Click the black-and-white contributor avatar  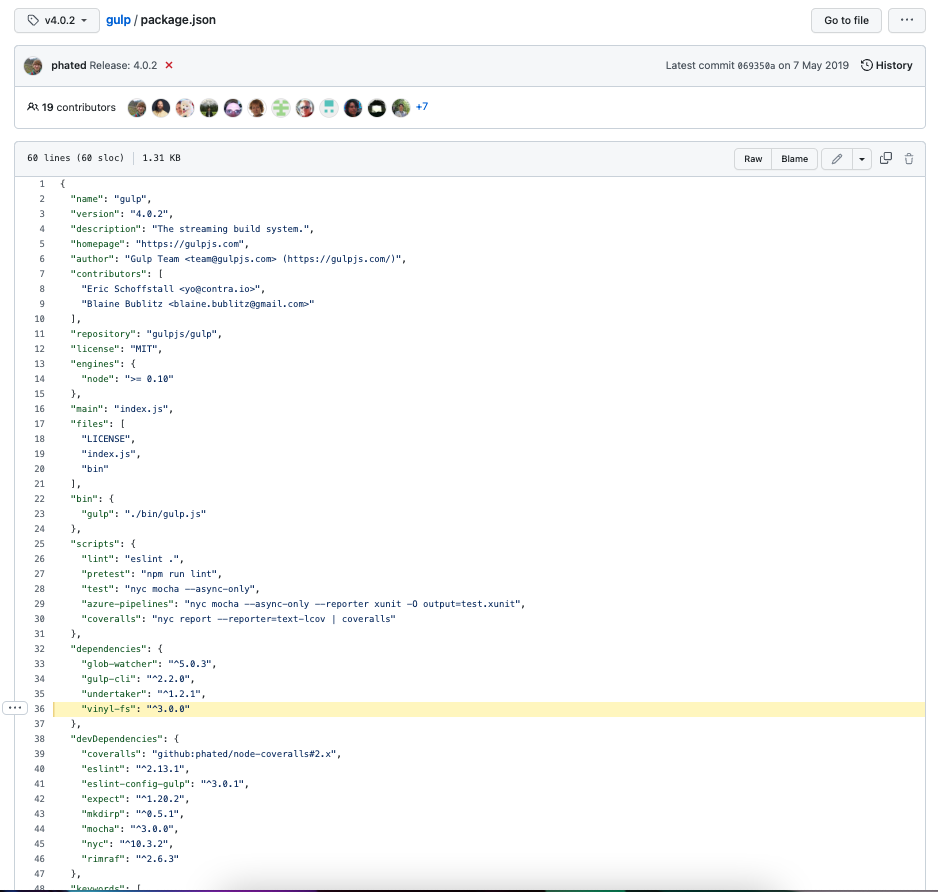pyautogui.click(x=377, y=108)
